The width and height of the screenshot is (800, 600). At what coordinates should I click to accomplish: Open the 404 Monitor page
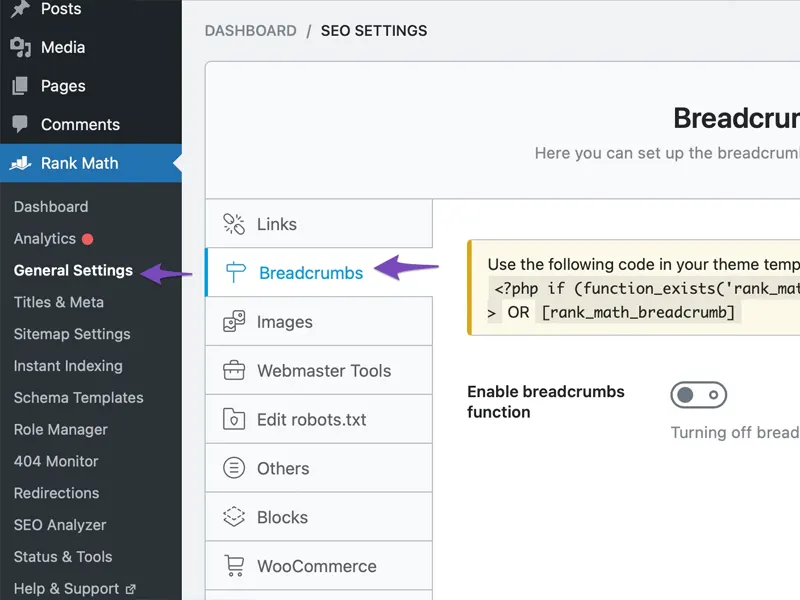(x=56, y=461)
